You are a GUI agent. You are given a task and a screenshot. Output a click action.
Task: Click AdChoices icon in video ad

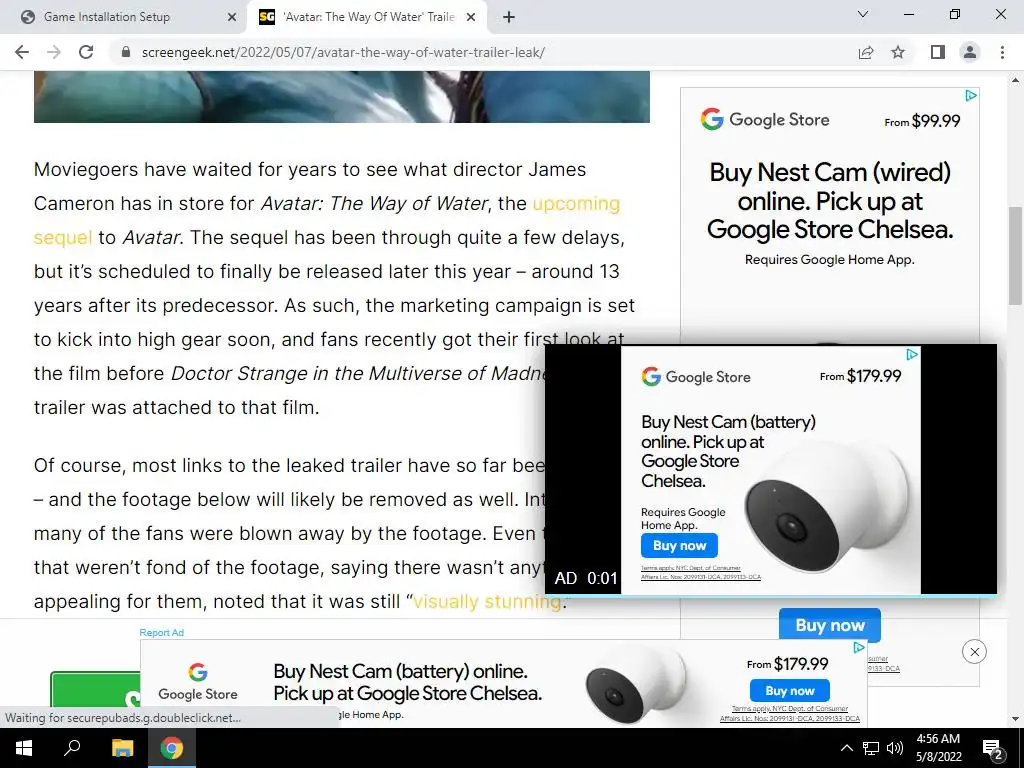(912, 355)
